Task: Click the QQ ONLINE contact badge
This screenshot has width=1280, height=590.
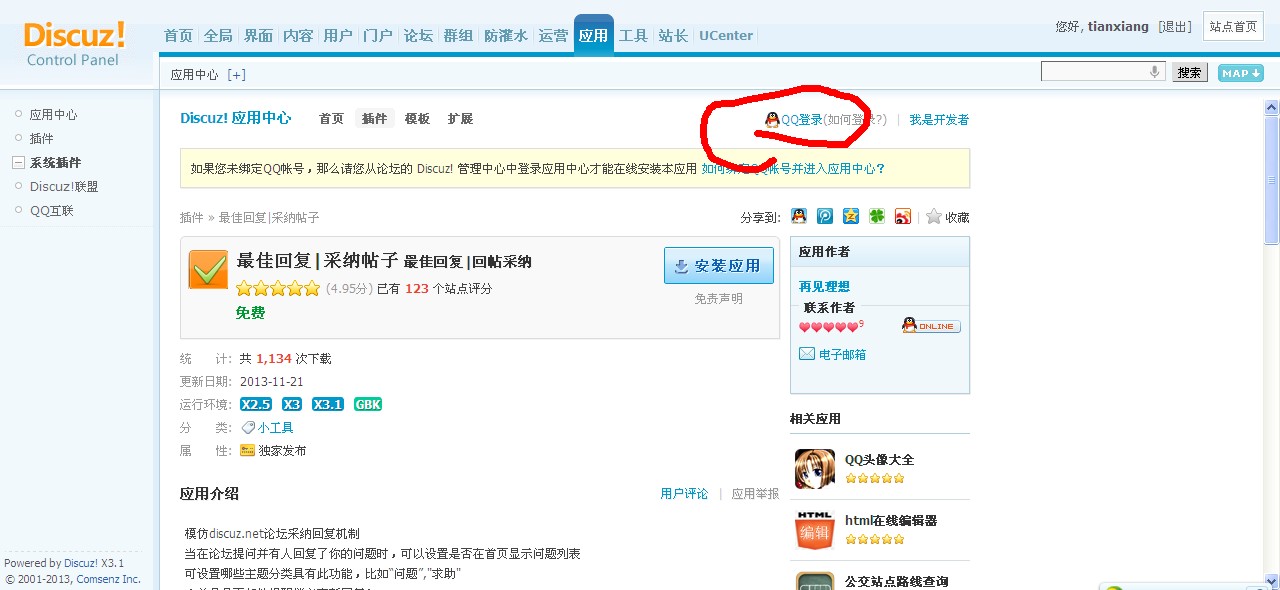Action: 931,325
